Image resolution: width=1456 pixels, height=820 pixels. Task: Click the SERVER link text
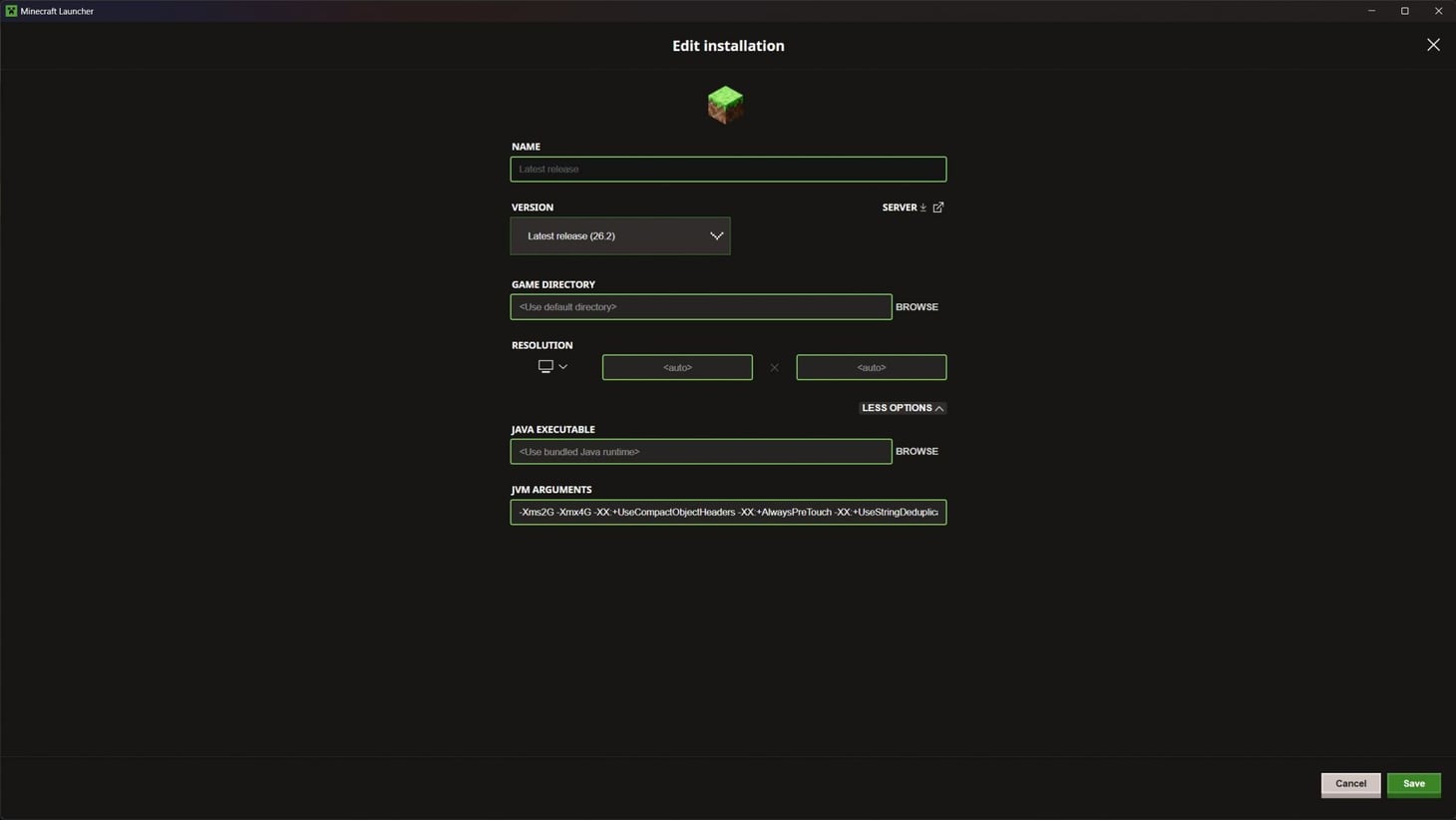[900, 207]
